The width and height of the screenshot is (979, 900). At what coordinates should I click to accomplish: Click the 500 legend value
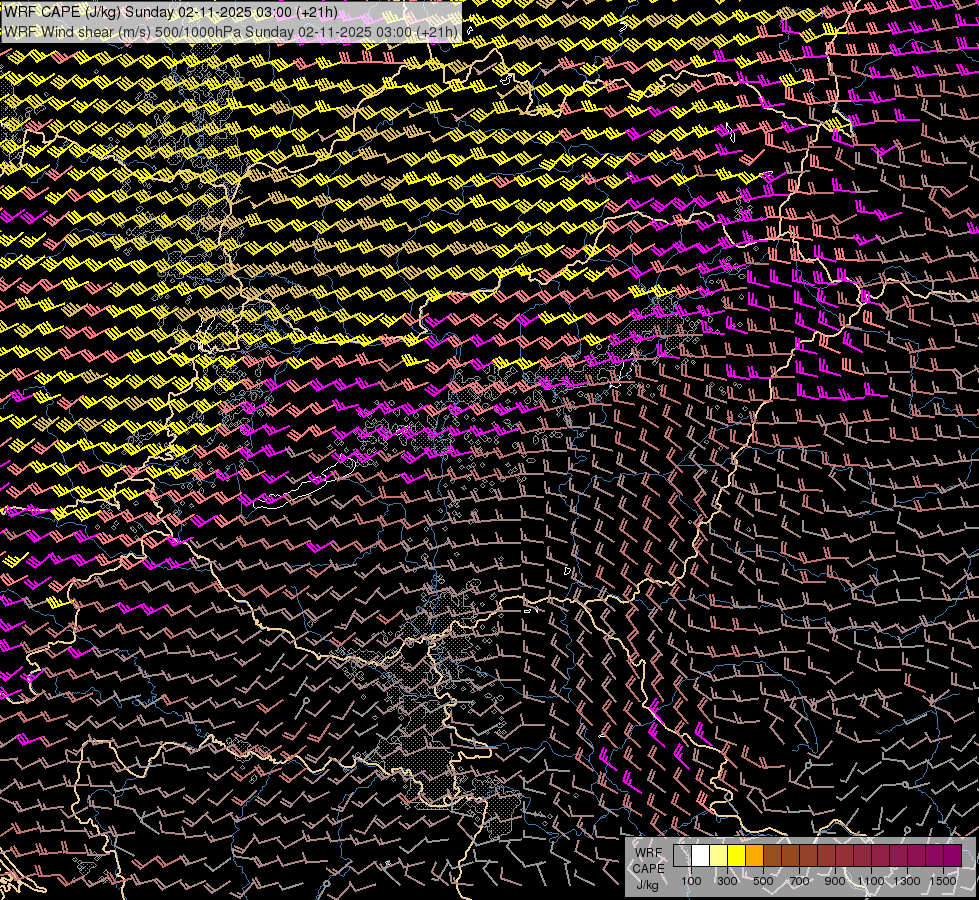(x=763, y=881)
